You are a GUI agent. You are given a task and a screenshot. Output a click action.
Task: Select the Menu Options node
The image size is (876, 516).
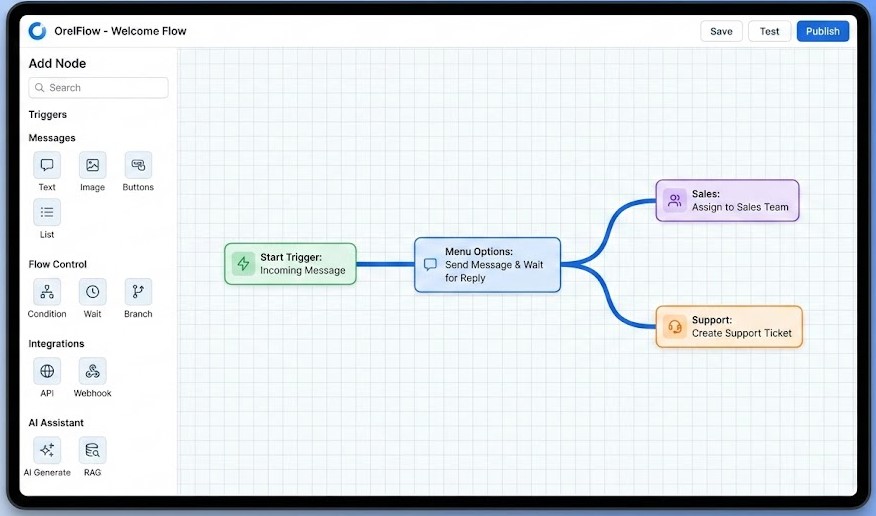pyautogui.click(x=487, y=265)
